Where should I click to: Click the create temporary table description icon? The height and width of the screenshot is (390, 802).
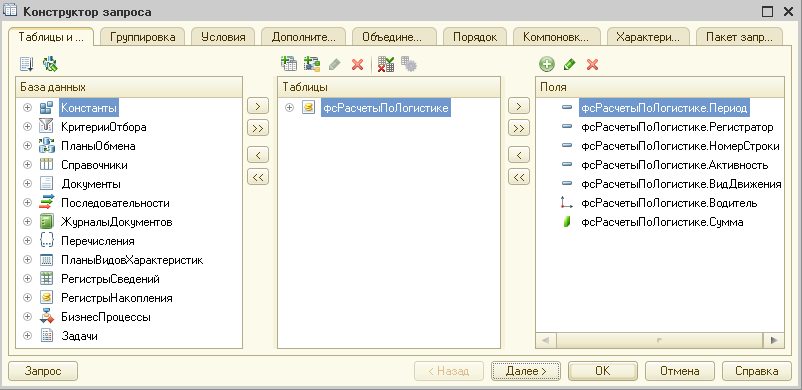[311, 64]
